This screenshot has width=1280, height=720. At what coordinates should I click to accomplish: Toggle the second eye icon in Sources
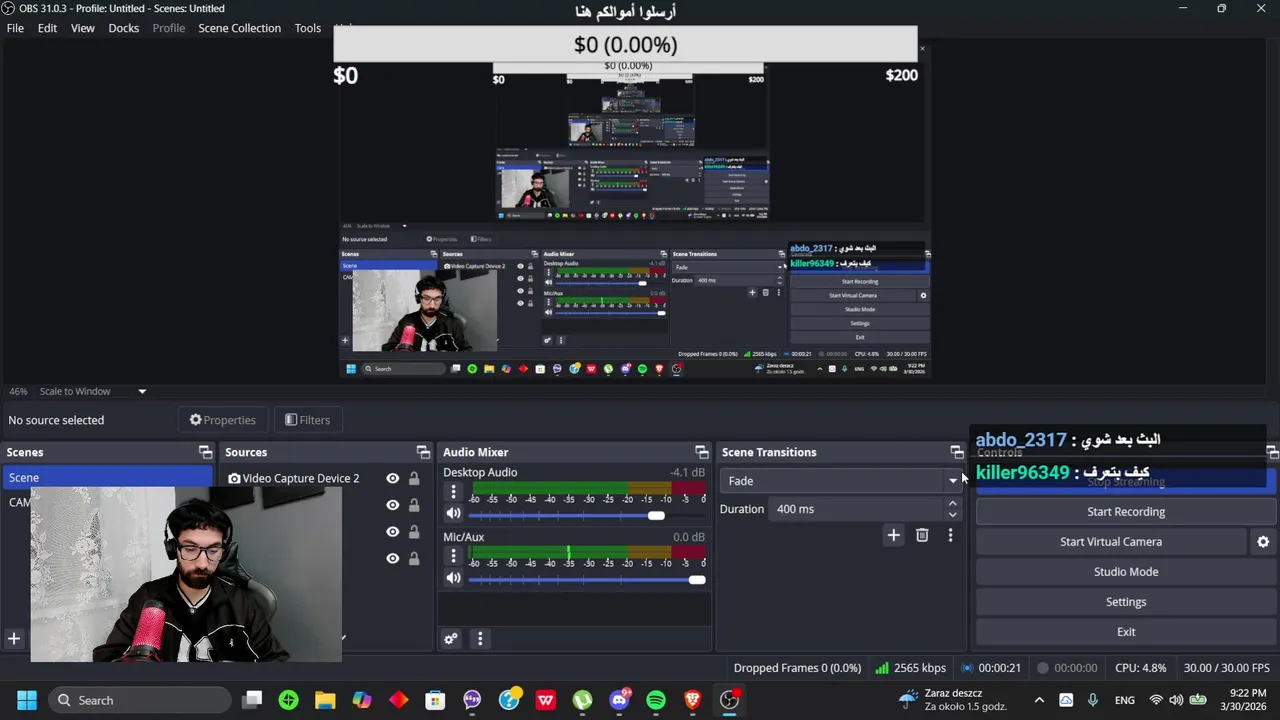(392, 505)
